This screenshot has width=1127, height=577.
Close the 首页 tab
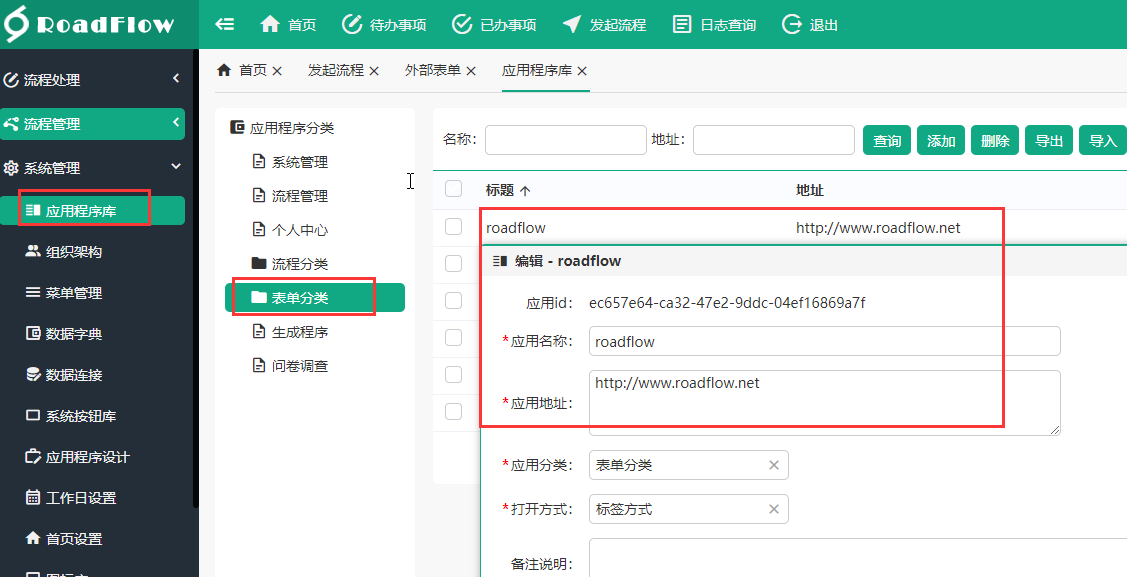(277, 70)
